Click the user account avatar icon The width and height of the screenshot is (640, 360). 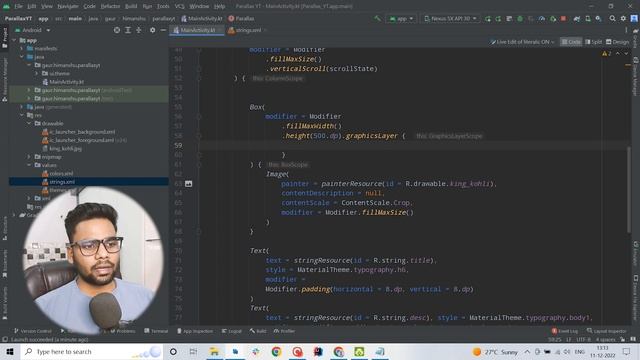tap(634, 18)
